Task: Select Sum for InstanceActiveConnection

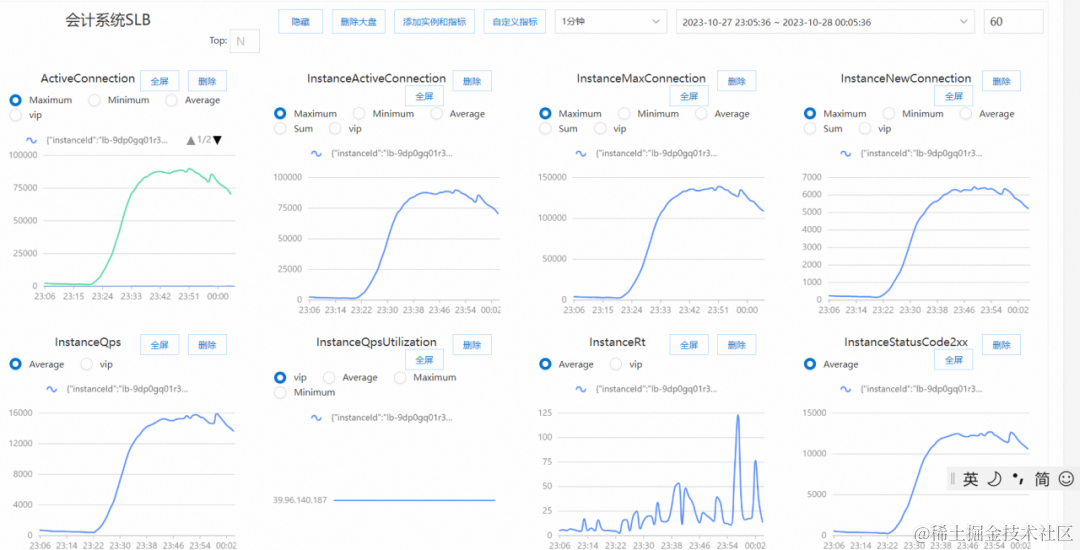Action: [x=280, y=128]
